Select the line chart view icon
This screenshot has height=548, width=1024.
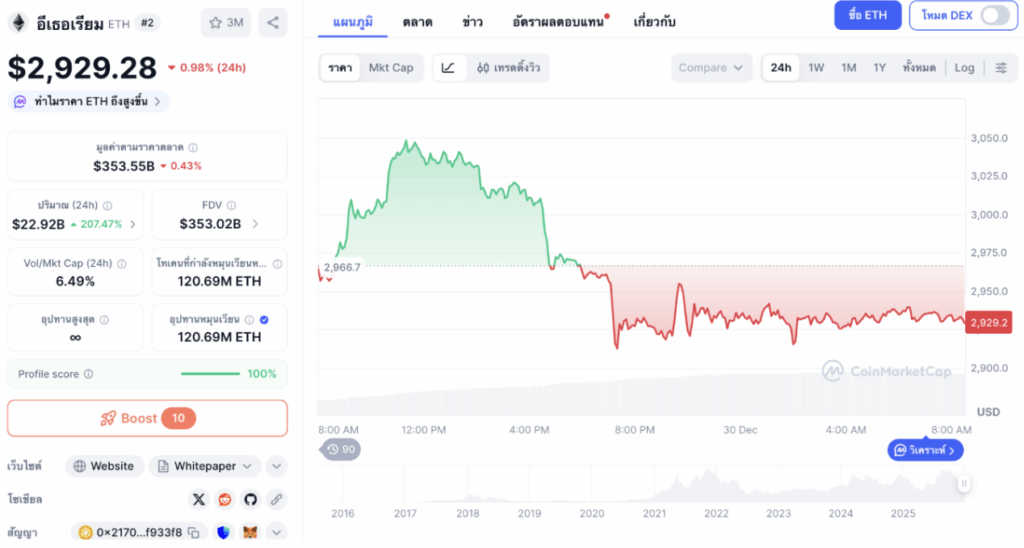(x=448, y=68)
